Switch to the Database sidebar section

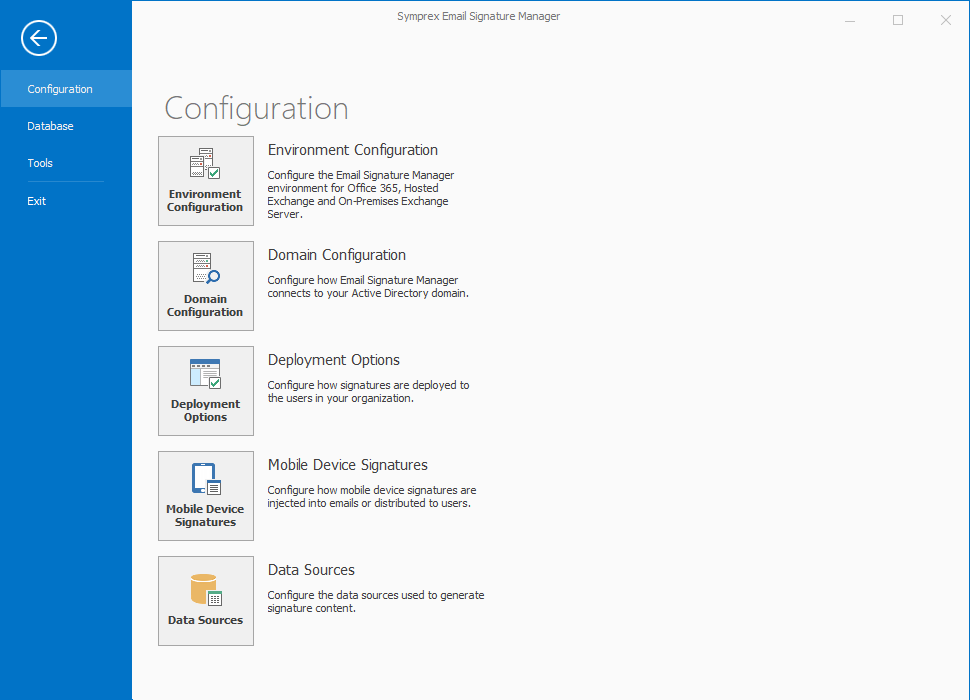click(50, 126)
